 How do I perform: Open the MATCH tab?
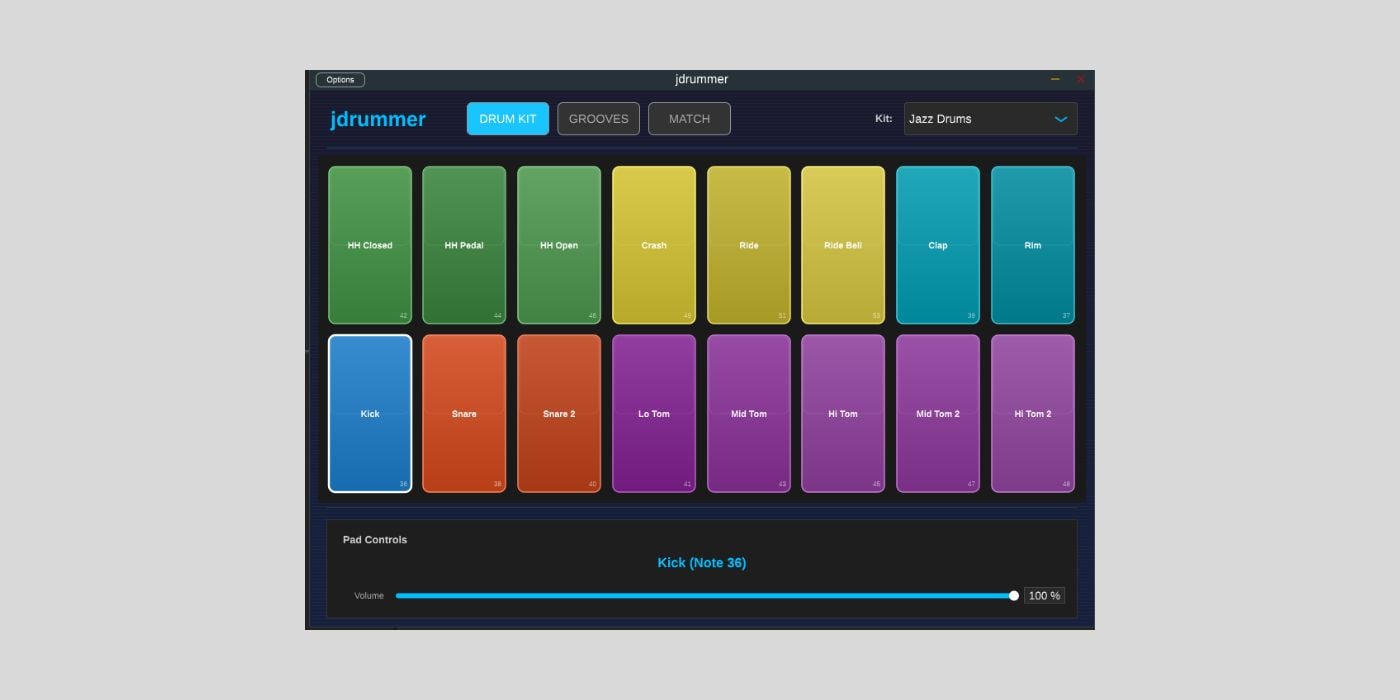689,119
